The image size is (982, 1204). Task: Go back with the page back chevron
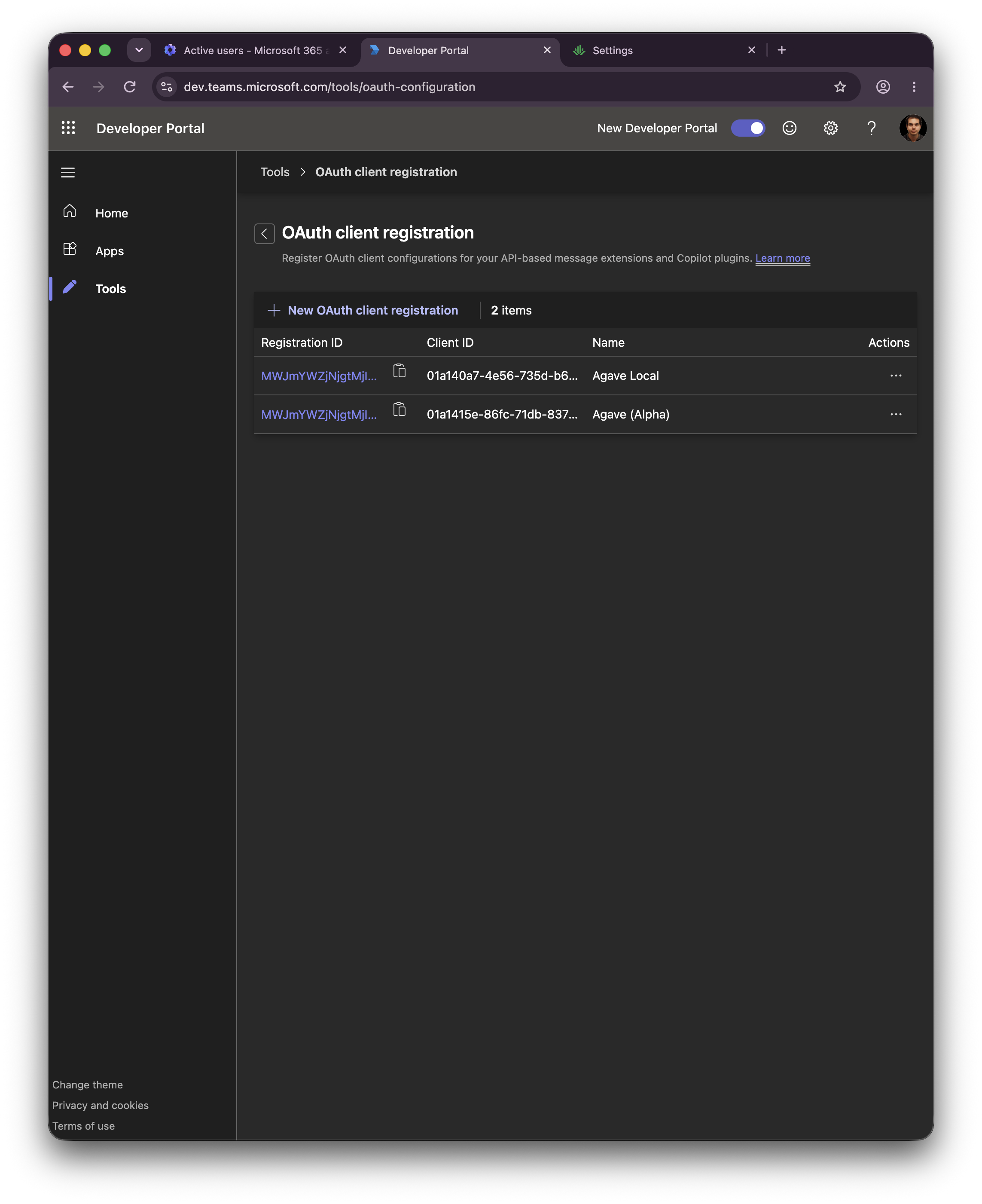pos(264,233)
